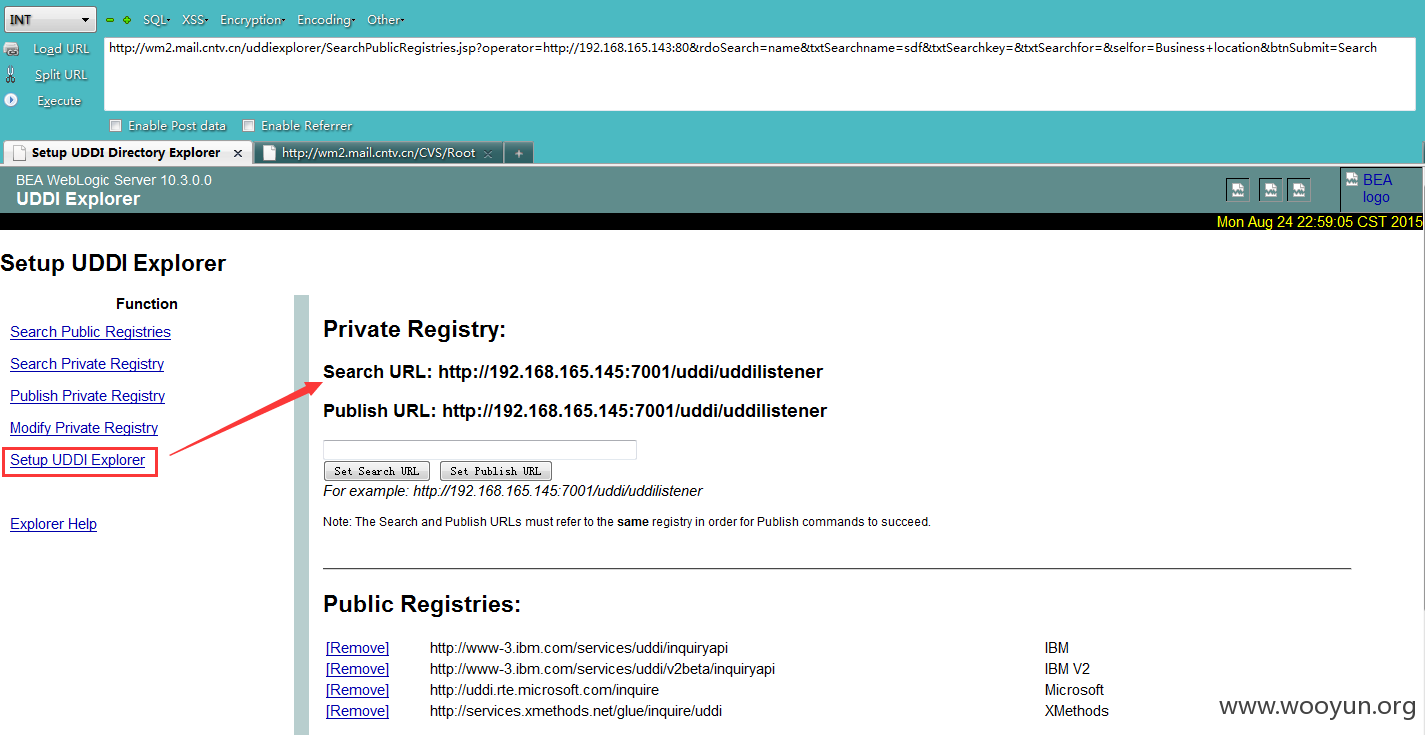The width and height of the screenshot is (1425, 735).
Task: Click the Function column heading
Action: (x=147, y=304)
